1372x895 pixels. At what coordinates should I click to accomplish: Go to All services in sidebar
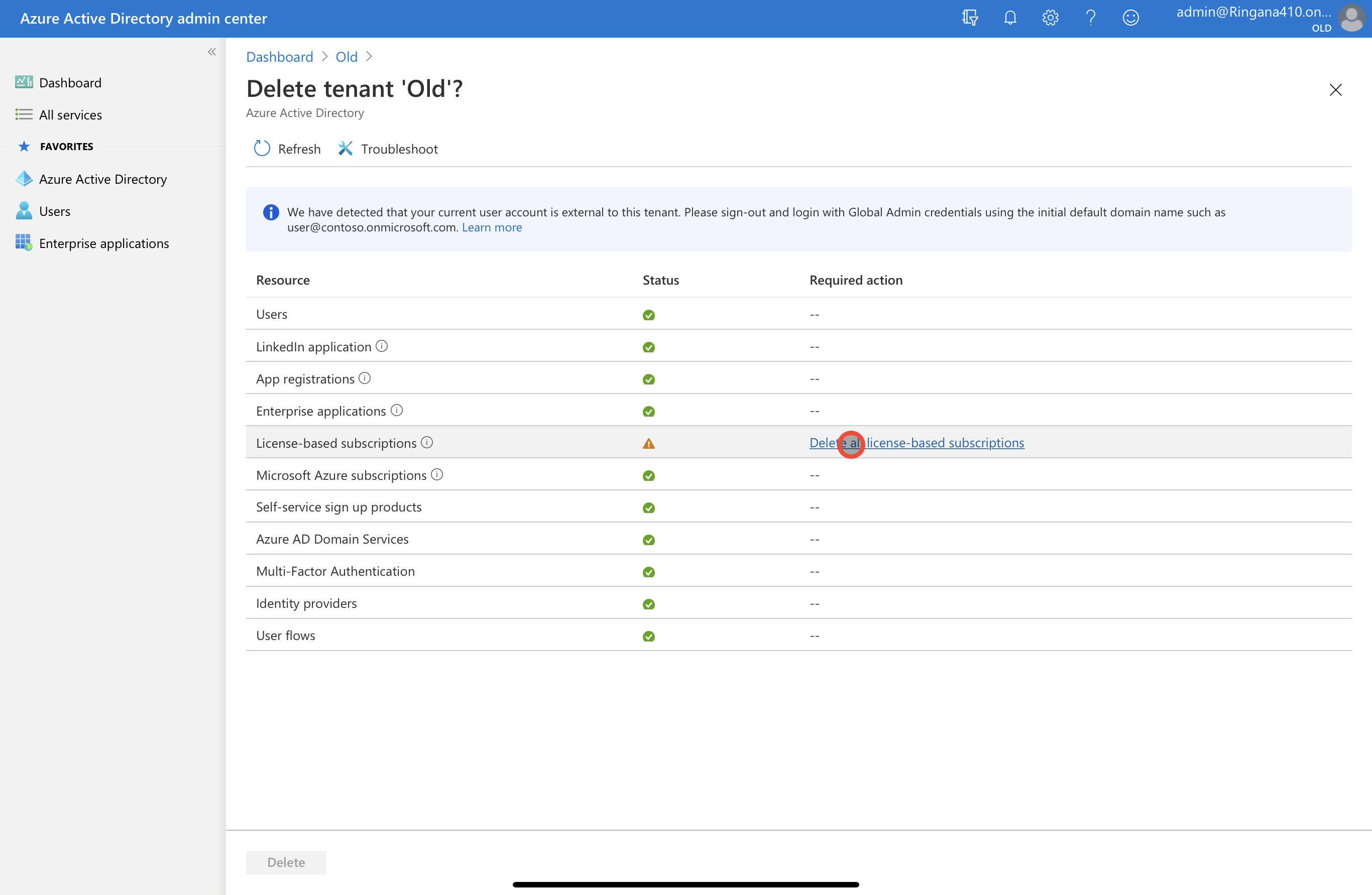(70, 114)
